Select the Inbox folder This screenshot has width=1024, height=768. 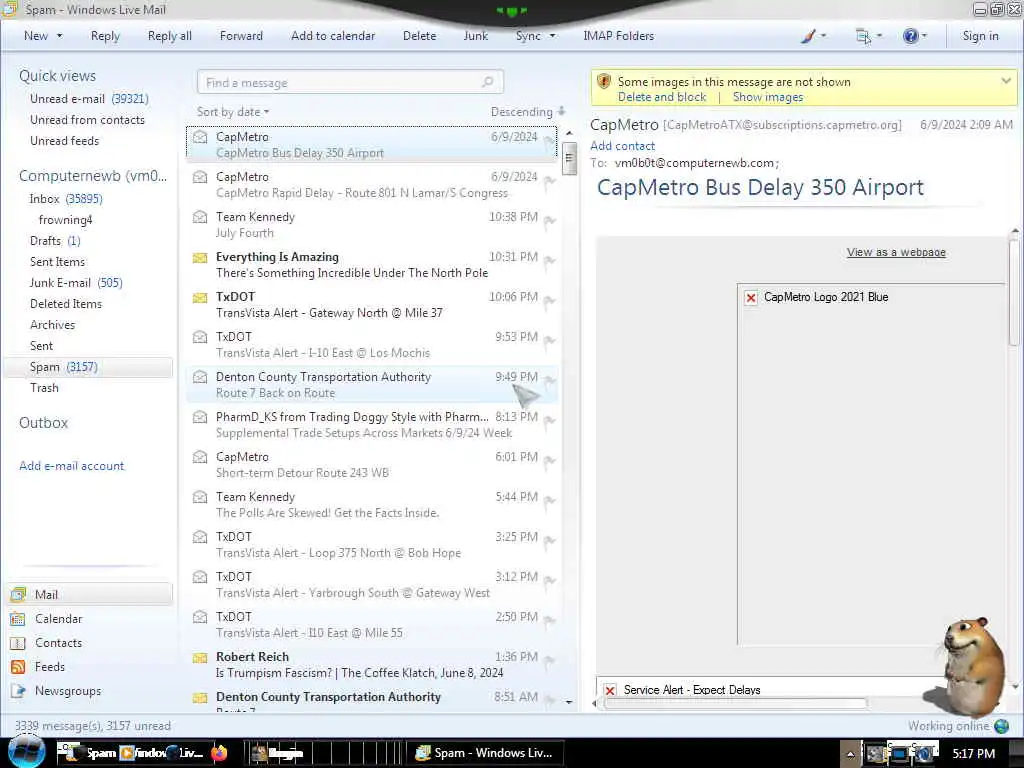tap(65, 199)
